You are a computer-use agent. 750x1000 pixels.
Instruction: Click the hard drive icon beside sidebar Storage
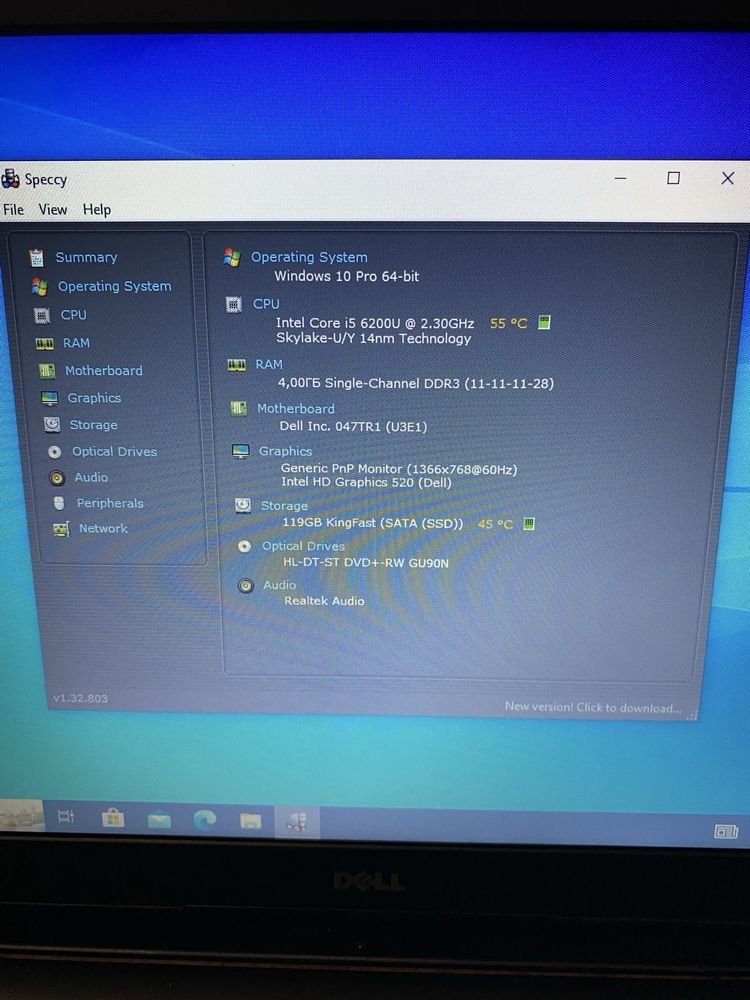52,425
